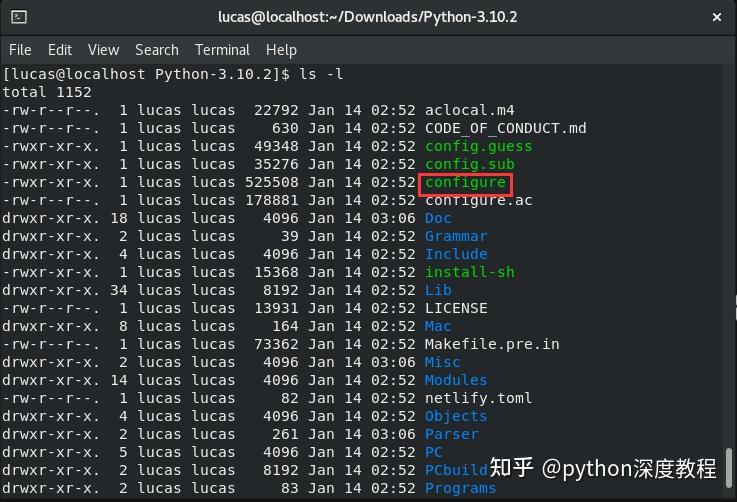Open the File menu

click(20, 50)
